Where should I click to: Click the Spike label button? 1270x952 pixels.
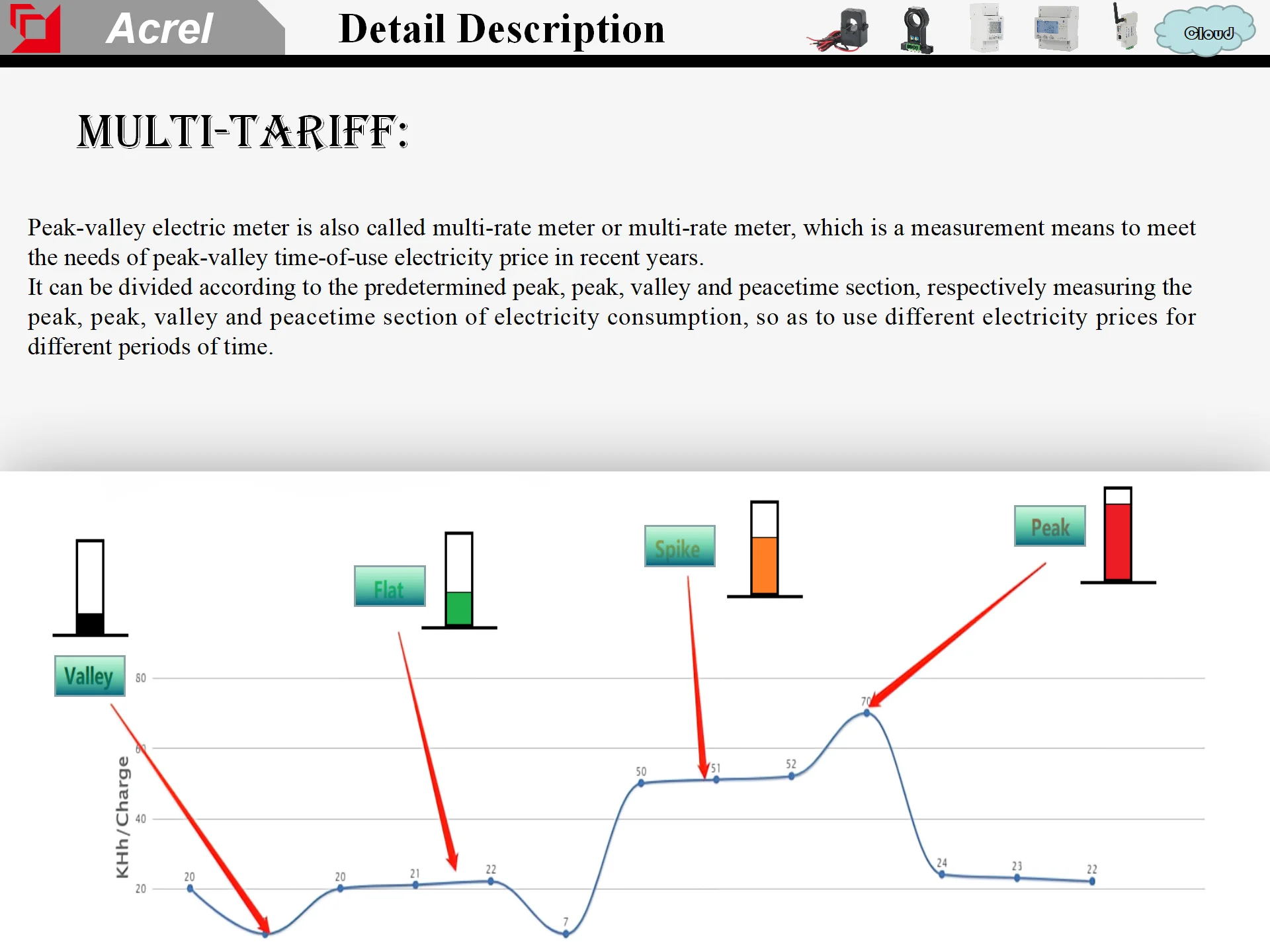[x=679, y=546]
